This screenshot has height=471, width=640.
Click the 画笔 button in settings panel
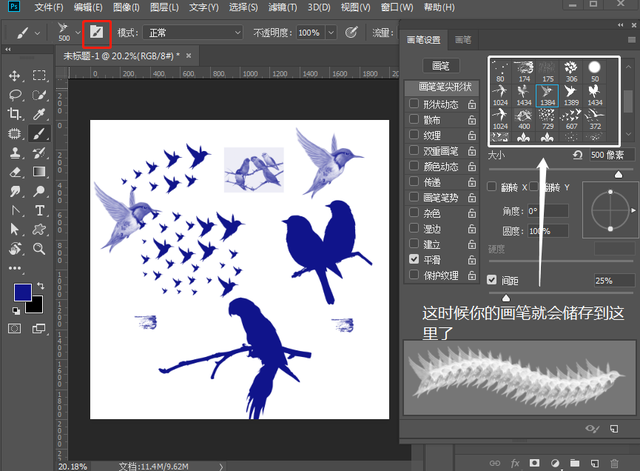tap(438, 66)
